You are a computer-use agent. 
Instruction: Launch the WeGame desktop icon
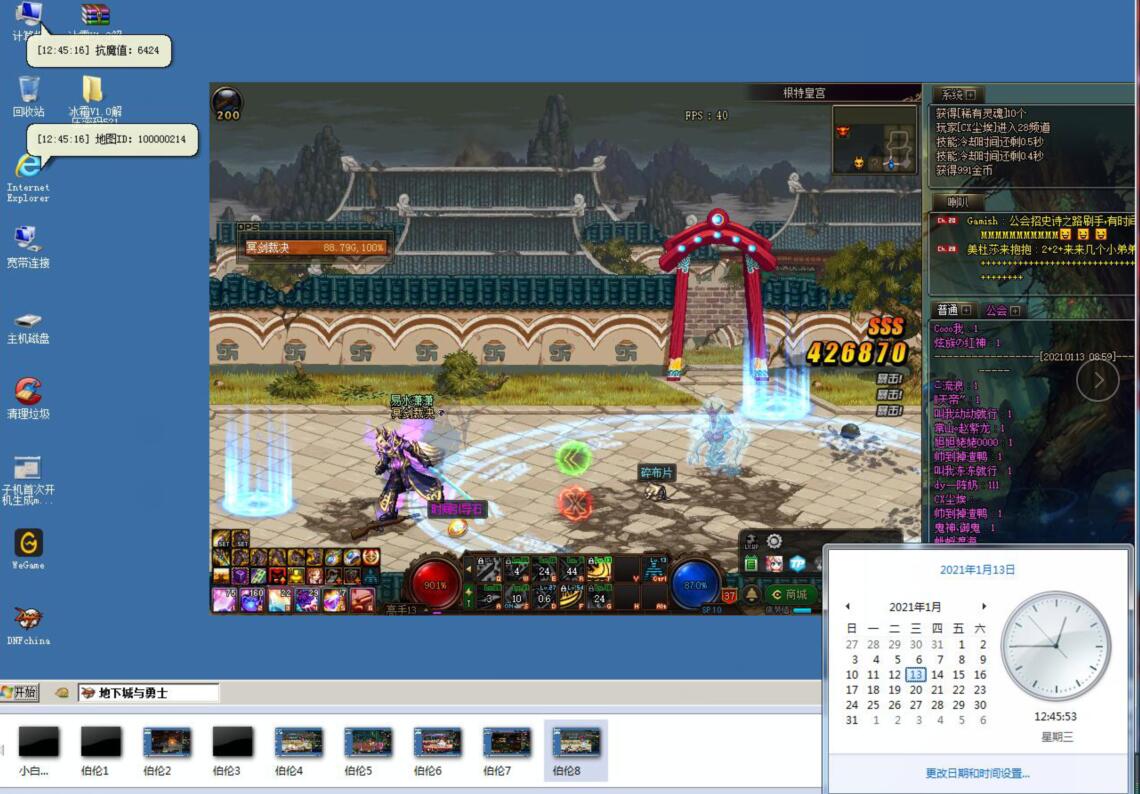click(28, 548)
